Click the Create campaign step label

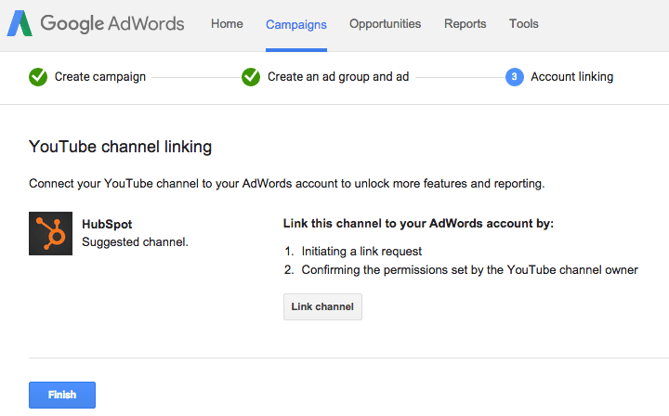[100, 77]
